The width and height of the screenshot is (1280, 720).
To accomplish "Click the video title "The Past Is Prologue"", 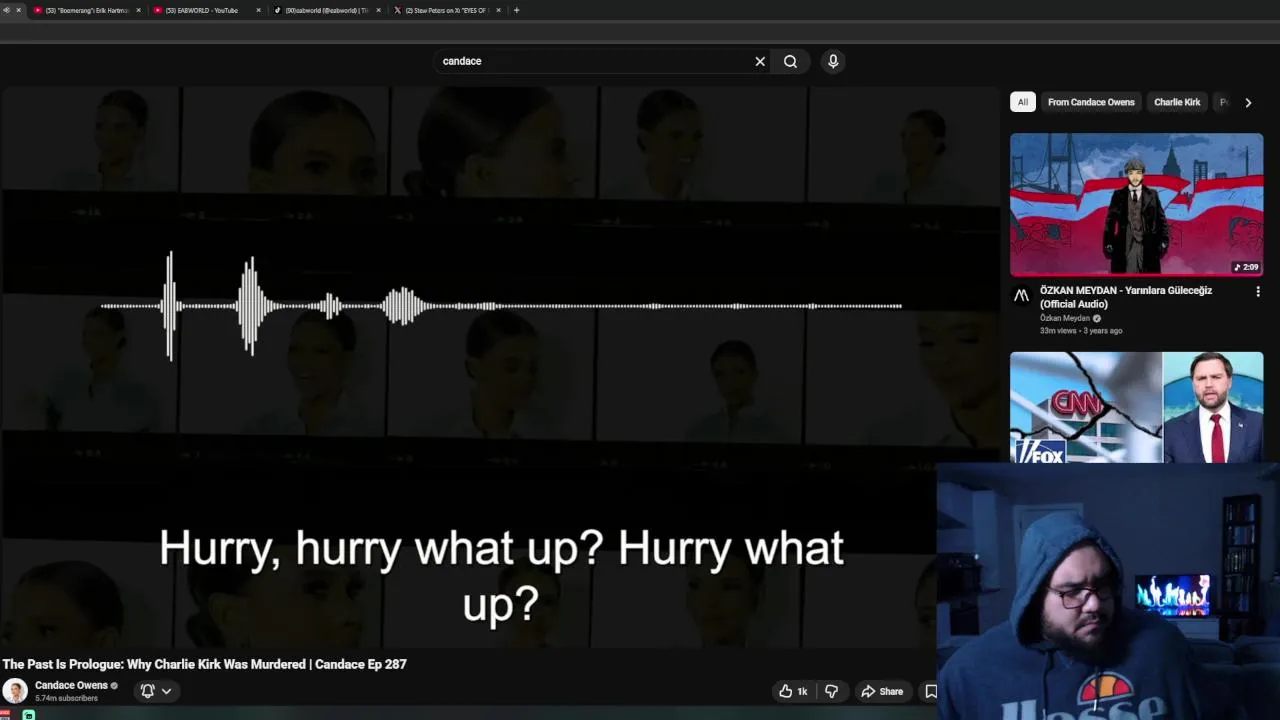I will pyautogui.click(x=204, y=664).
